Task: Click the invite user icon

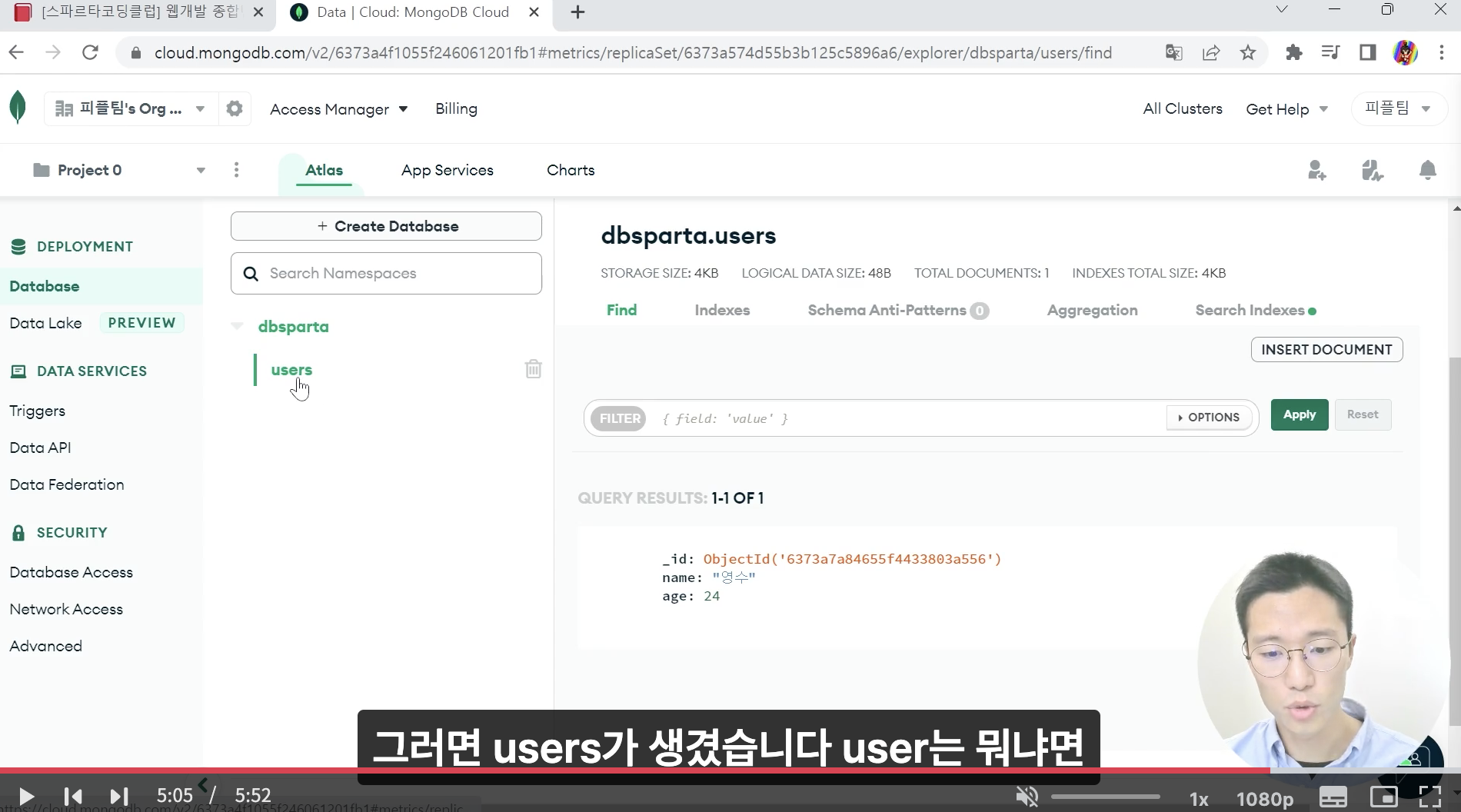Action: [1316, 170]
